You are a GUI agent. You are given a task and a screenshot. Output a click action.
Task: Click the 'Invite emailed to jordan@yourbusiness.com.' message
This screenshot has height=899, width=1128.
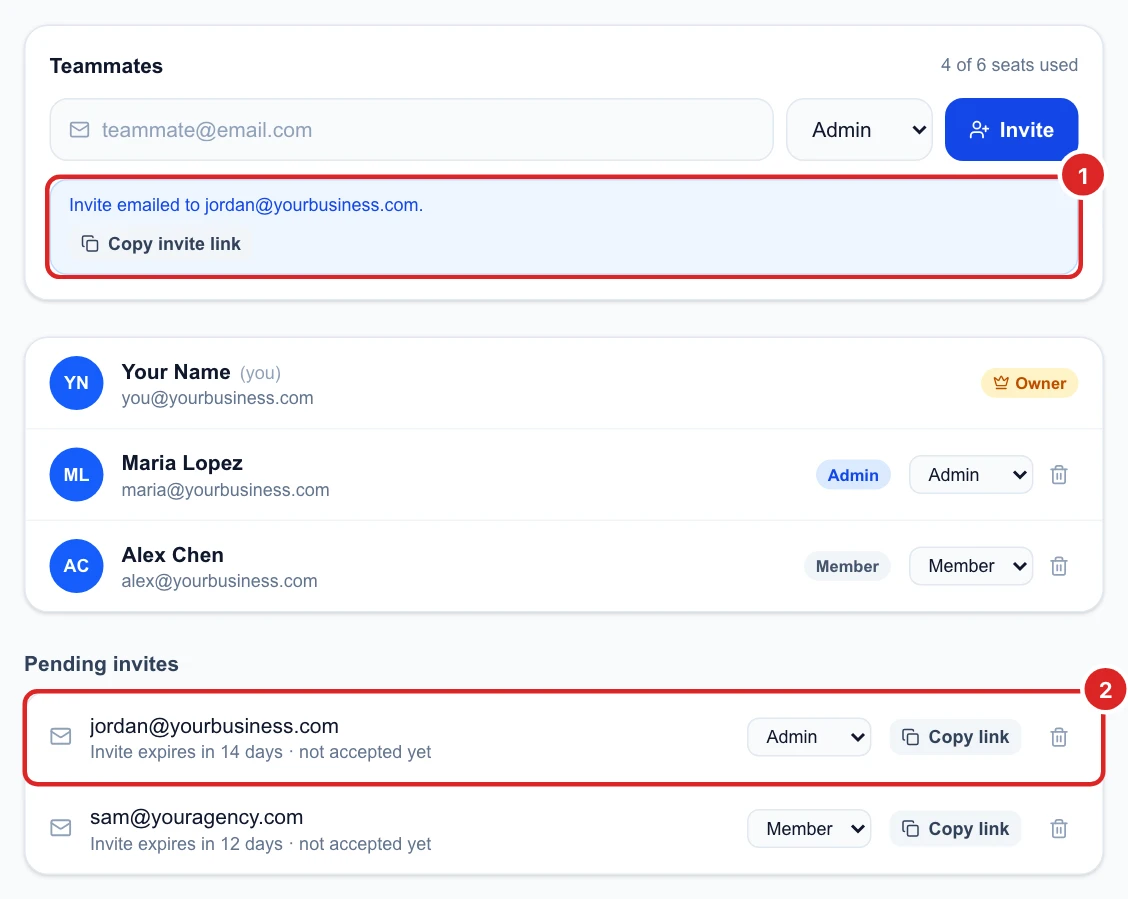246,205
